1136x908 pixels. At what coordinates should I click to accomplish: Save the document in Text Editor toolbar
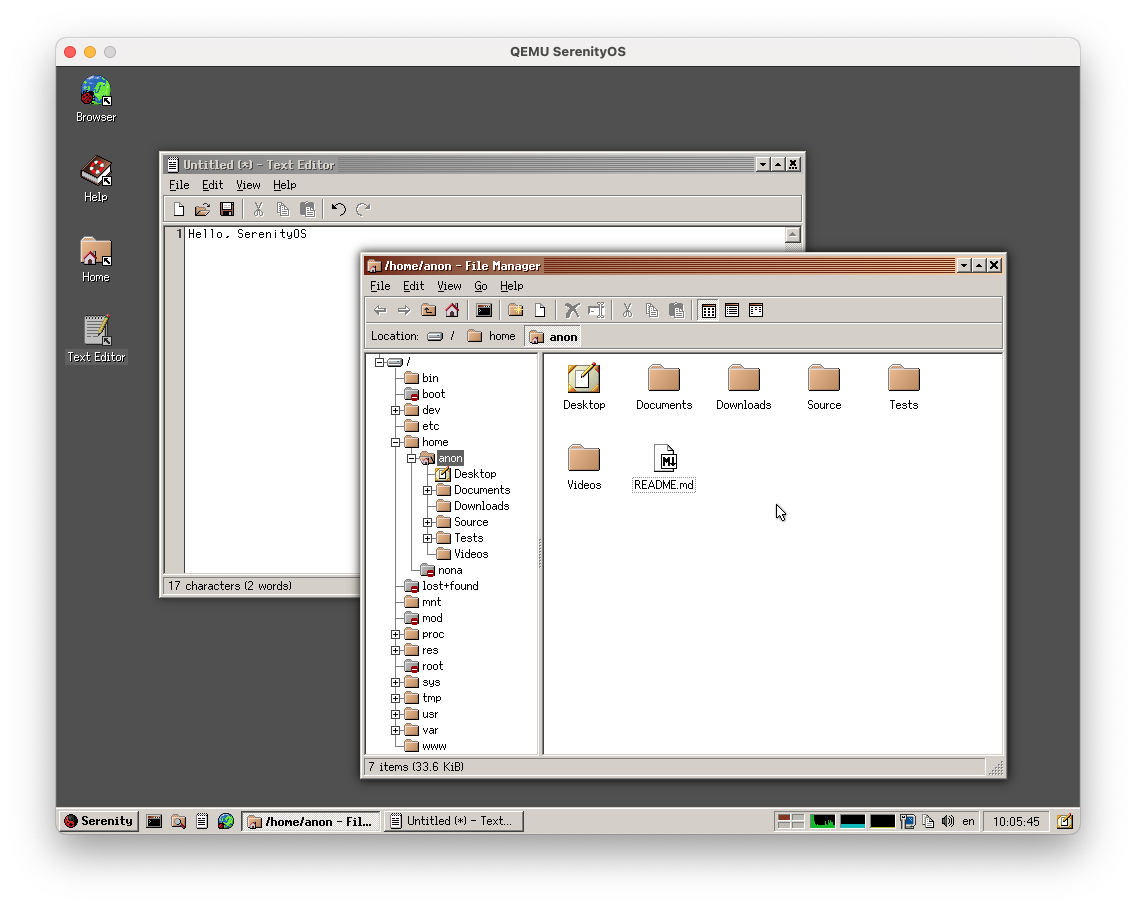click(x=227, y=209)
